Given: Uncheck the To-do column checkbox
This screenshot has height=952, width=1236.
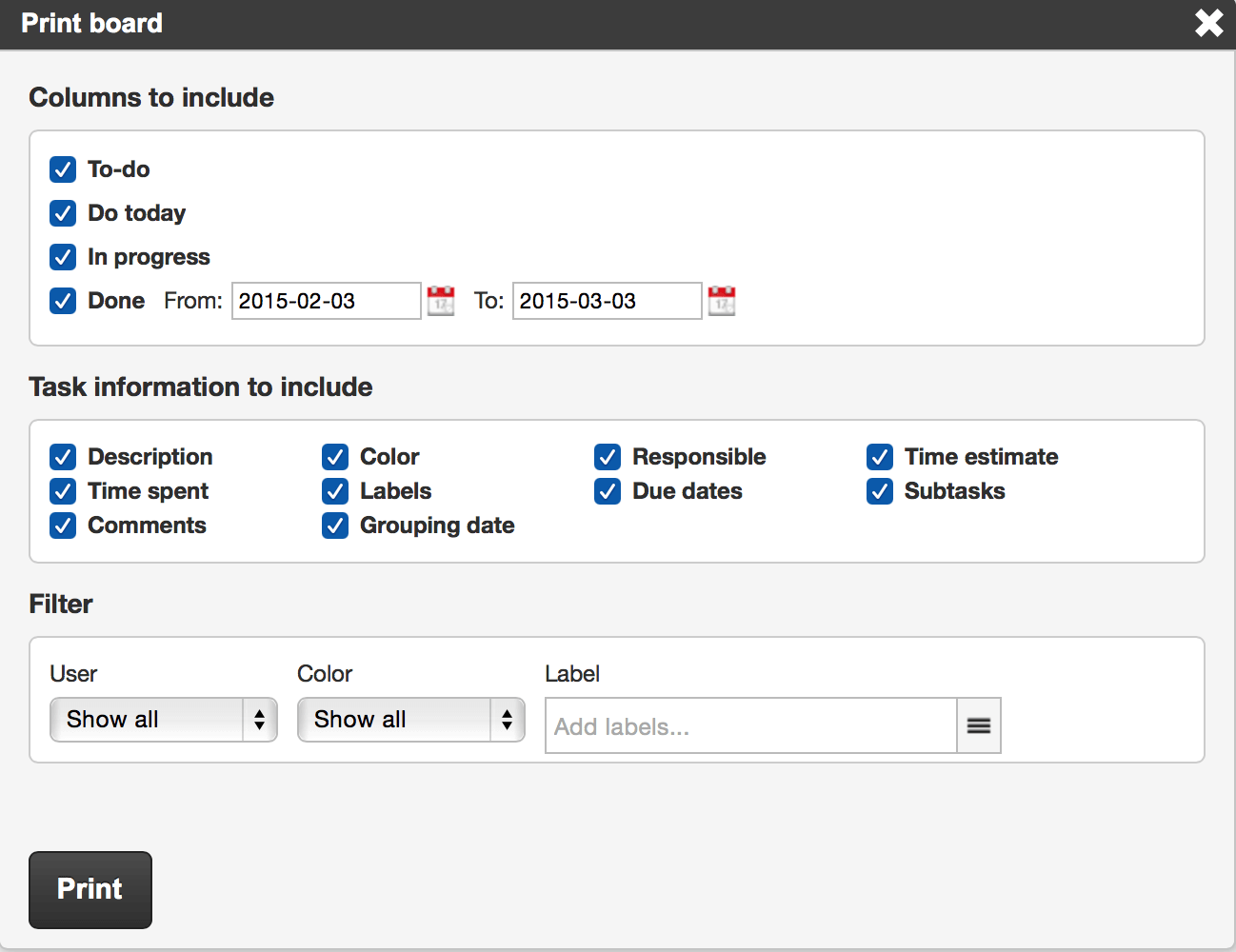Looking at the screenshot, I should click(x=63, y=169).
